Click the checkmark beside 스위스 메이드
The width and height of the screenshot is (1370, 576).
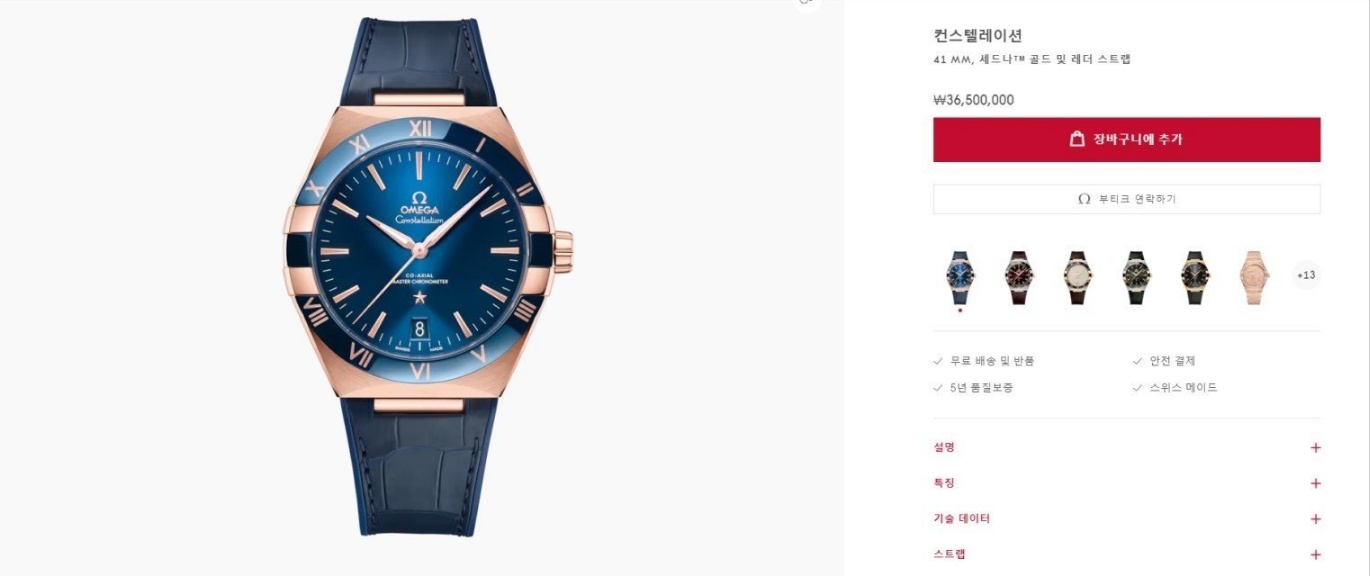point(1137,388)
